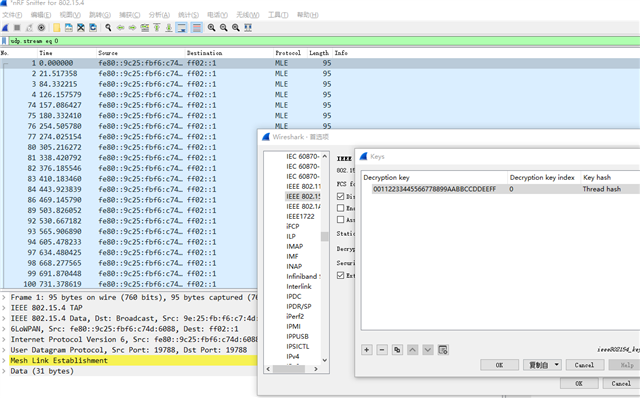Click protocol list horizontal scrollbar

[289, 369]
